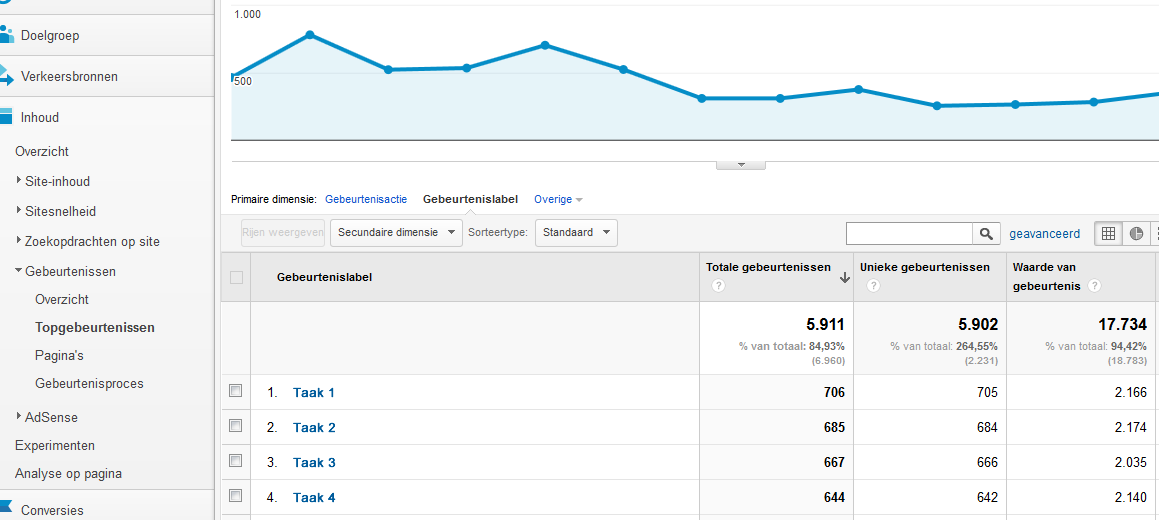
Task: Toggle the select-all checkbox in header
Action: pos(237,277)
